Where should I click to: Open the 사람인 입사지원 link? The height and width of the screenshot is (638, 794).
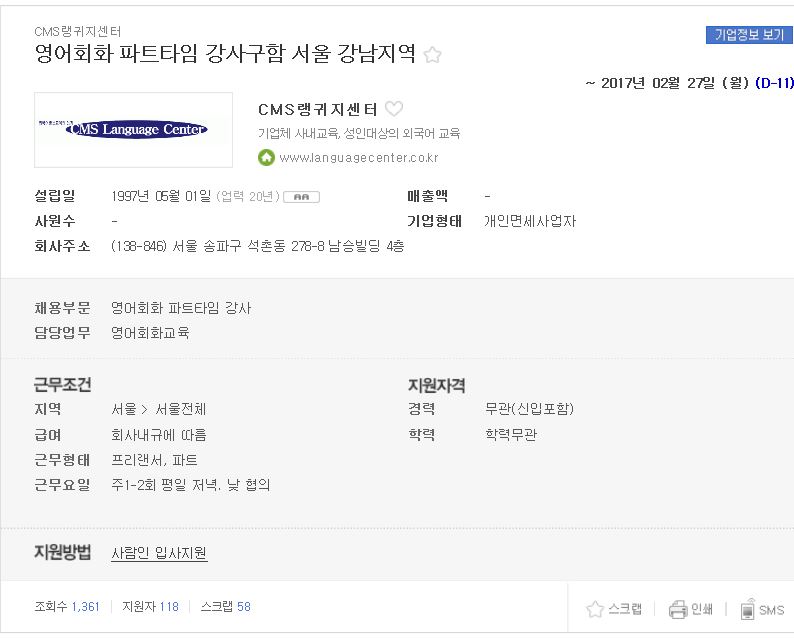click(x=159, y=553)
